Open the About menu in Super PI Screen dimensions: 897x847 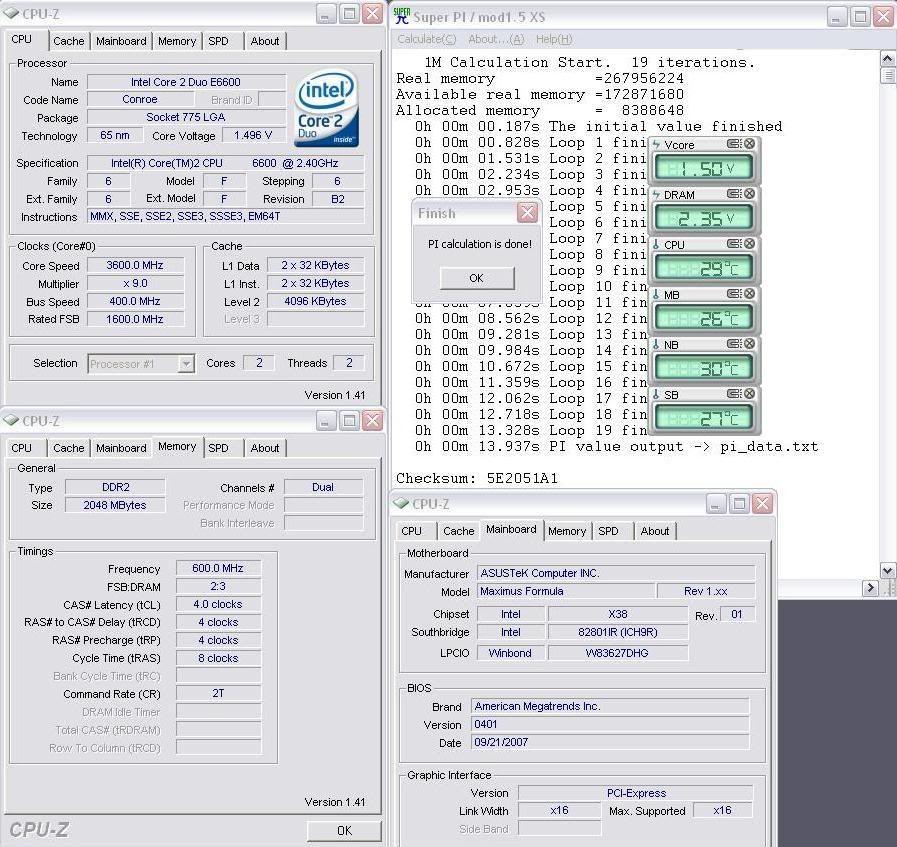[x=496, y=39]
